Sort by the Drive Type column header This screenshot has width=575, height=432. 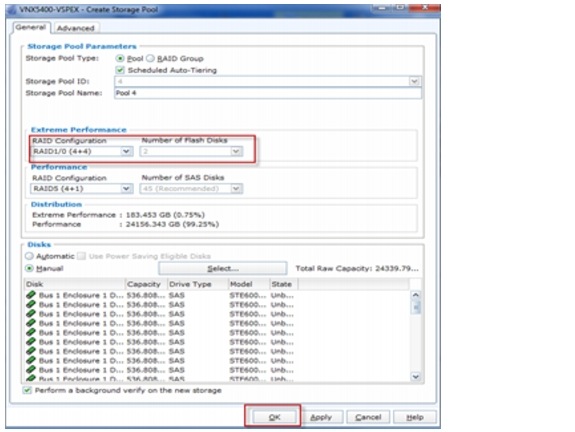pos(197,284)
